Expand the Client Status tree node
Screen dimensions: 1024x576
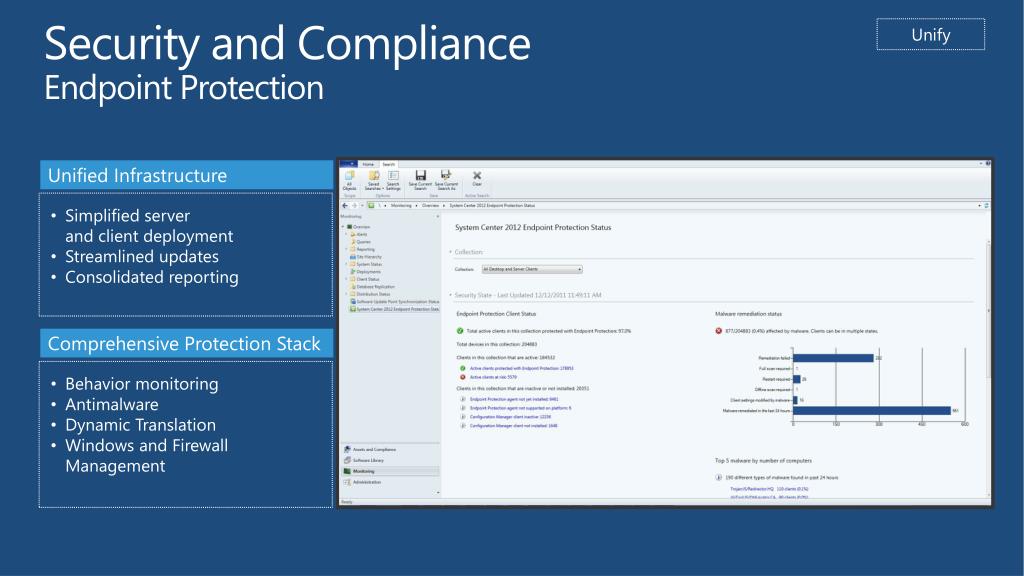point(347,279)
